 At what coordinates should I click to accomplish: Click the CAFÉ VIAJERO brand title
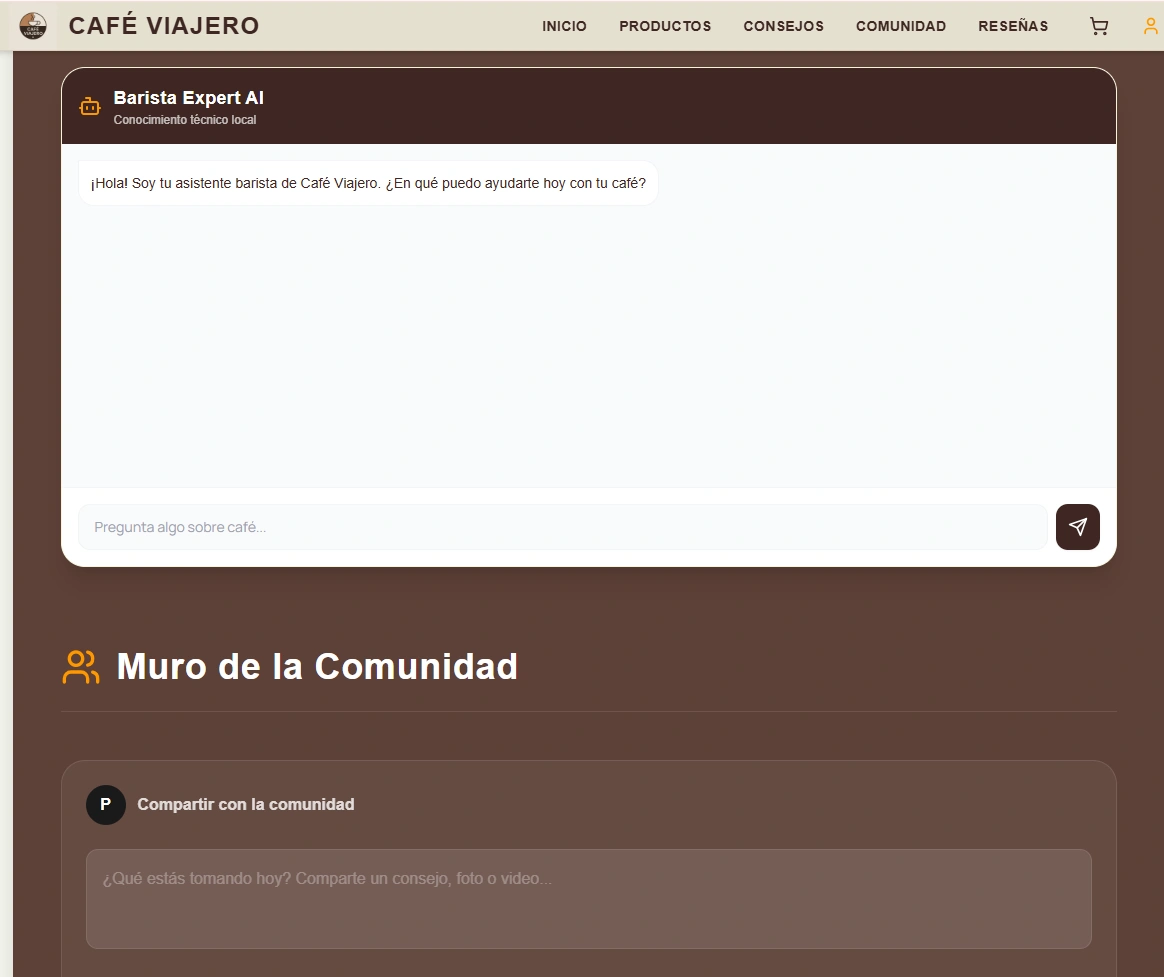click(x=164, y=25)
